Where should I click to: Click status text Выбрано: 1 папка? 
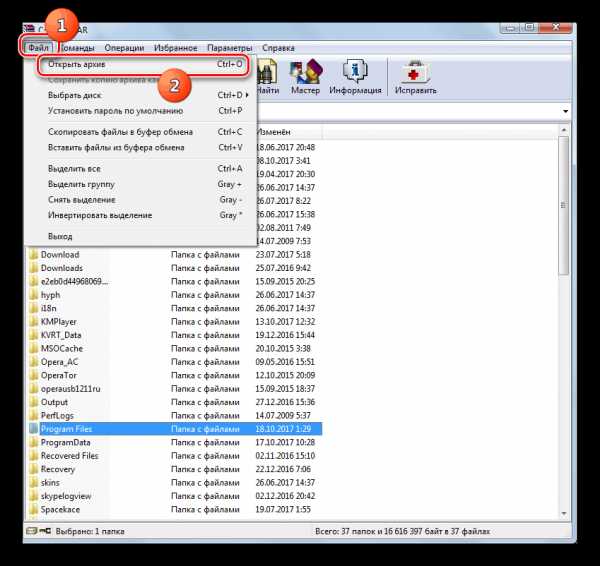pyautogui.click(x=90, y=531)
